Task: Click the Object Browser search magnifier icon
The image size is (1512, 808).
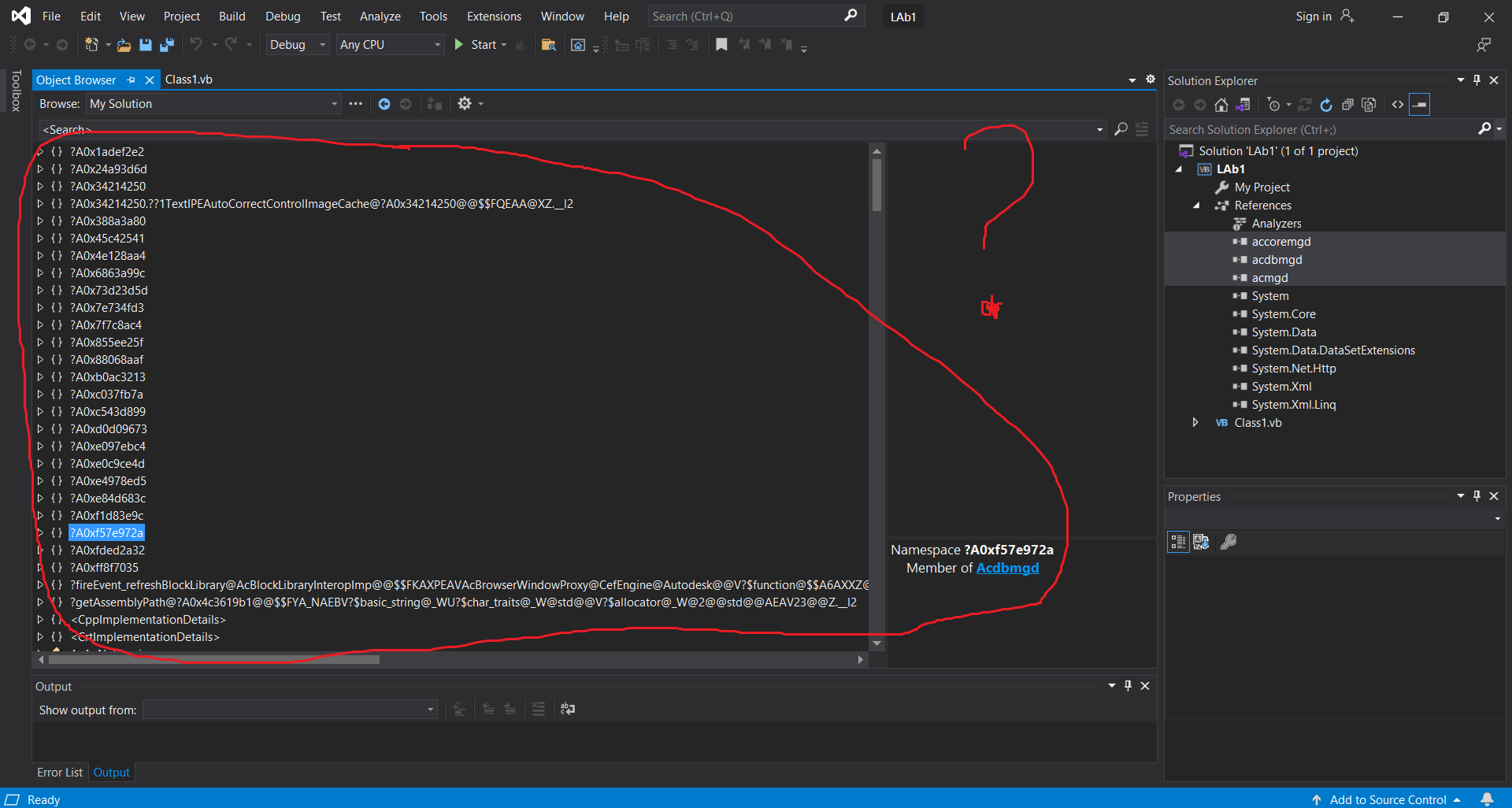Action: point(1121,129)
